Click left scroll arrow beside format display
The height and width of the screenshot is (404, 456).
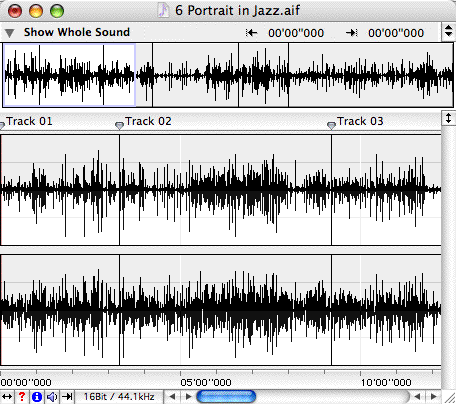pyautogui.click(x=172, y=397)
